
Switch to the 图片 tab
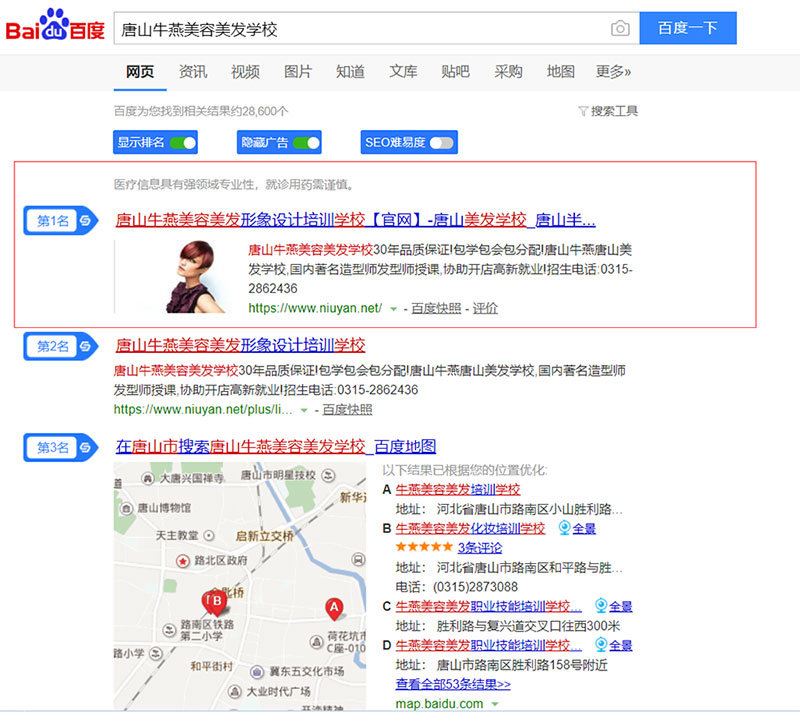click(298, 71)
